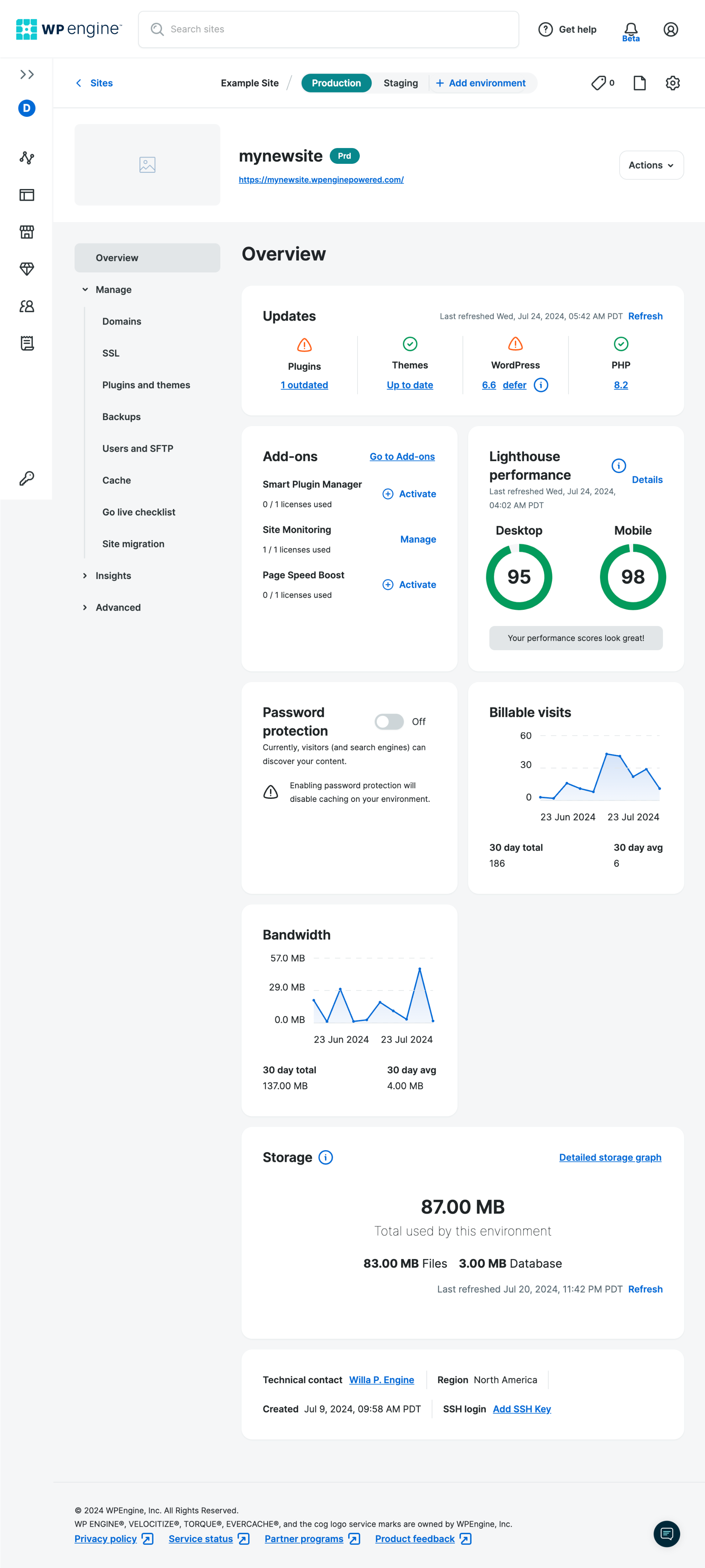Expand the Advanced section

(118, 607)
